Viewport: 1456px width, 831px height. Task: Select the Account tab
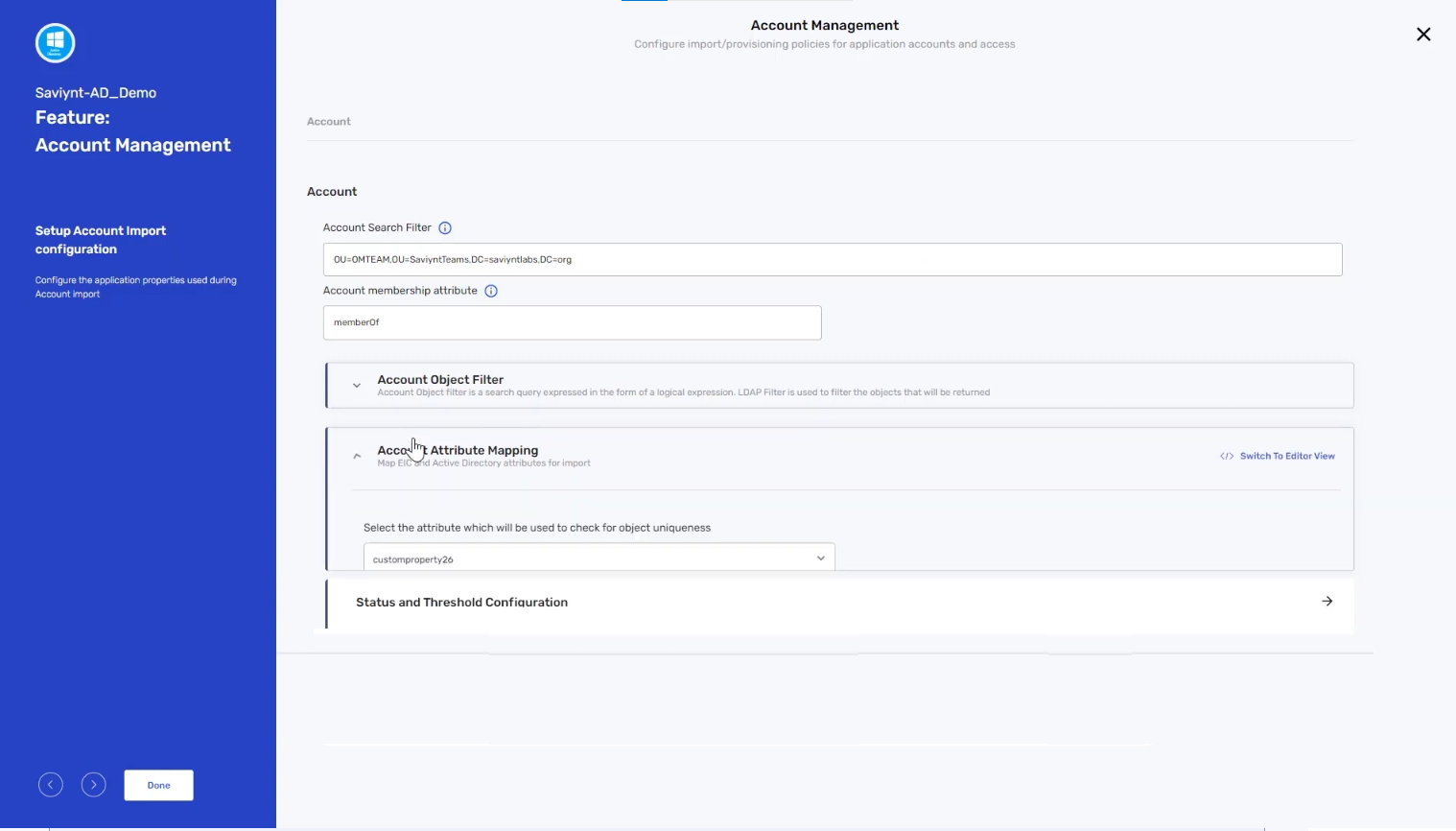[x=329, y=122]
